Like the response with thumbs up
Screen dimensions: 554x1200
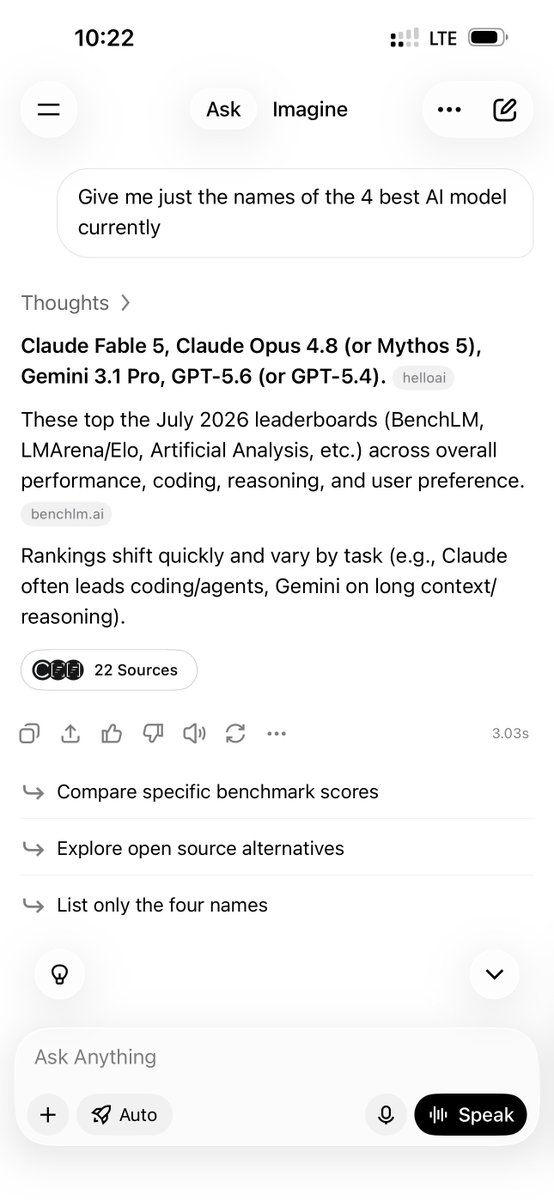[x=112, y=734]
